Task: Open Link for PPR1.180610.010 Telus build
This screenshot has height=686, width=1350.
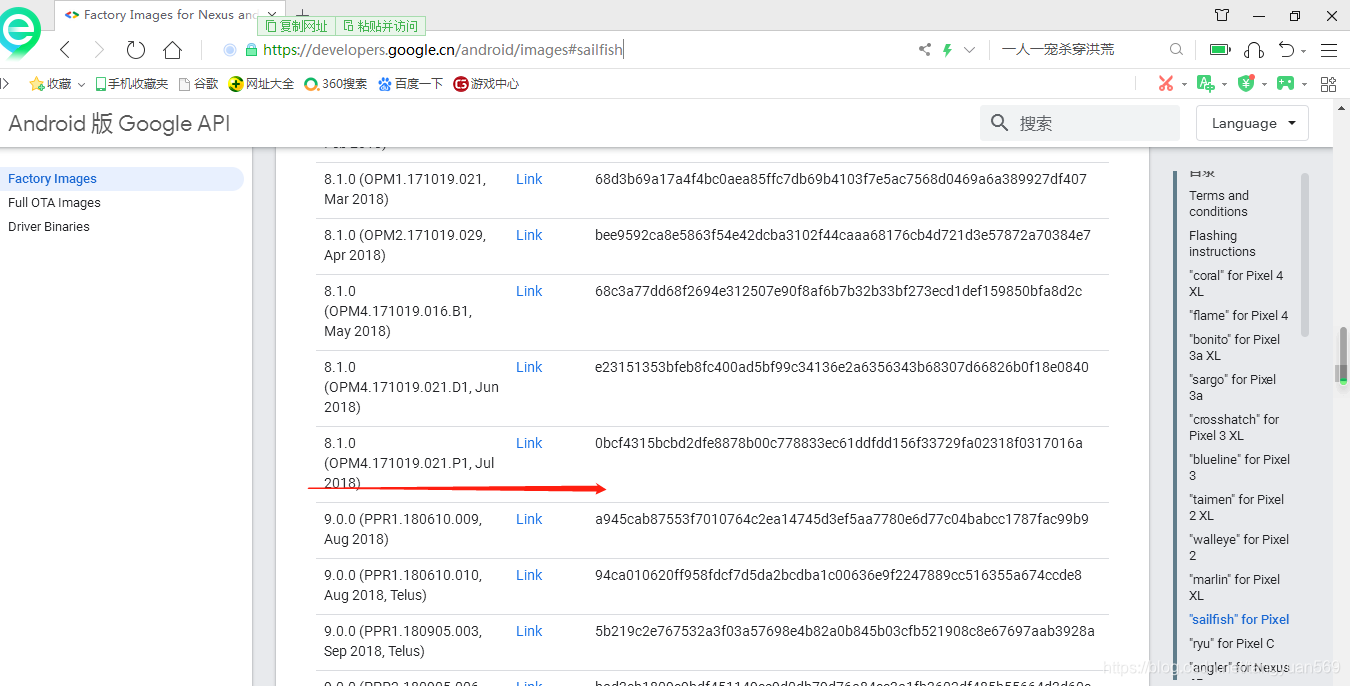Action: [x=529, y=575]
